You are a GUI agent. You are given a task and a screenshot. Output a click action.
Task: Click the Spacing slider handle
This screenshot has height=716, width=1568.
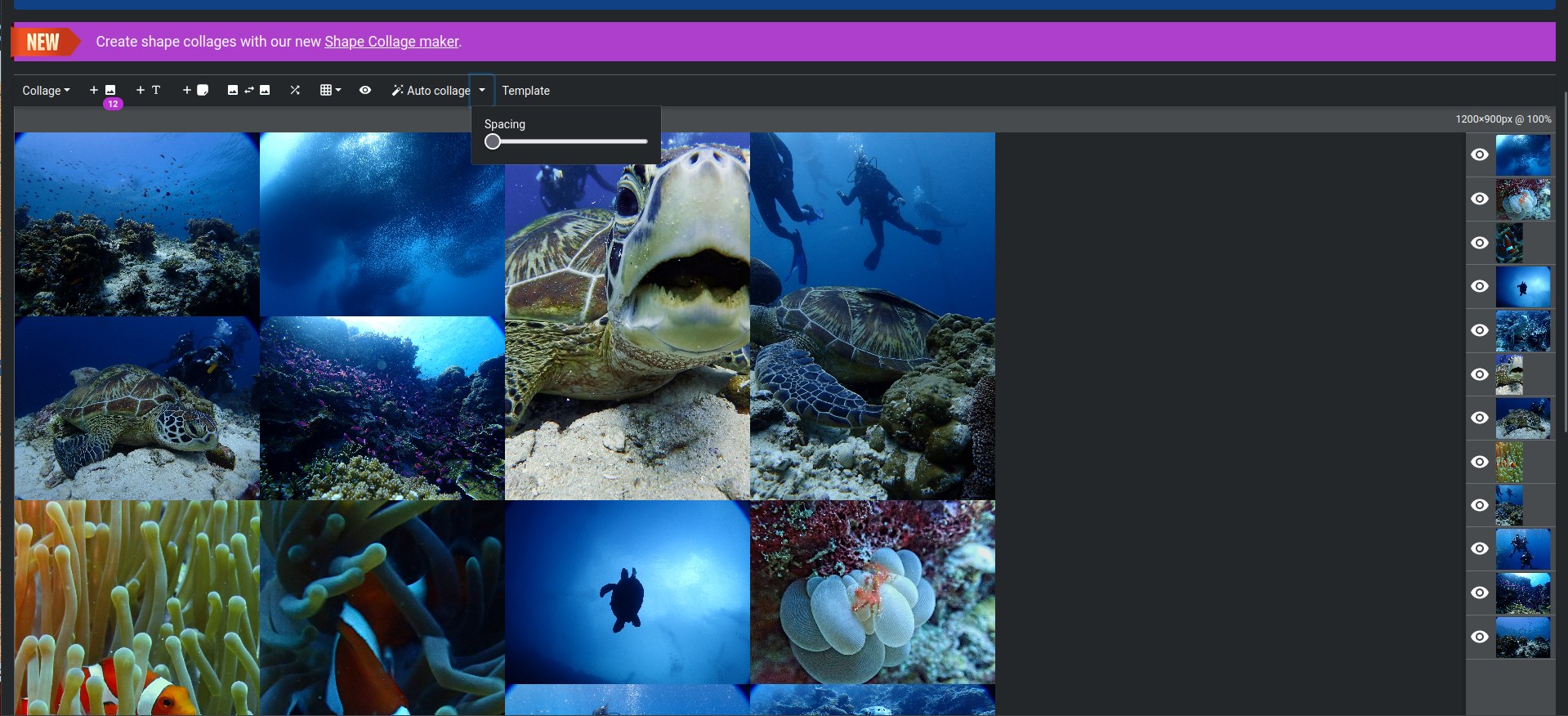[493, 141]
